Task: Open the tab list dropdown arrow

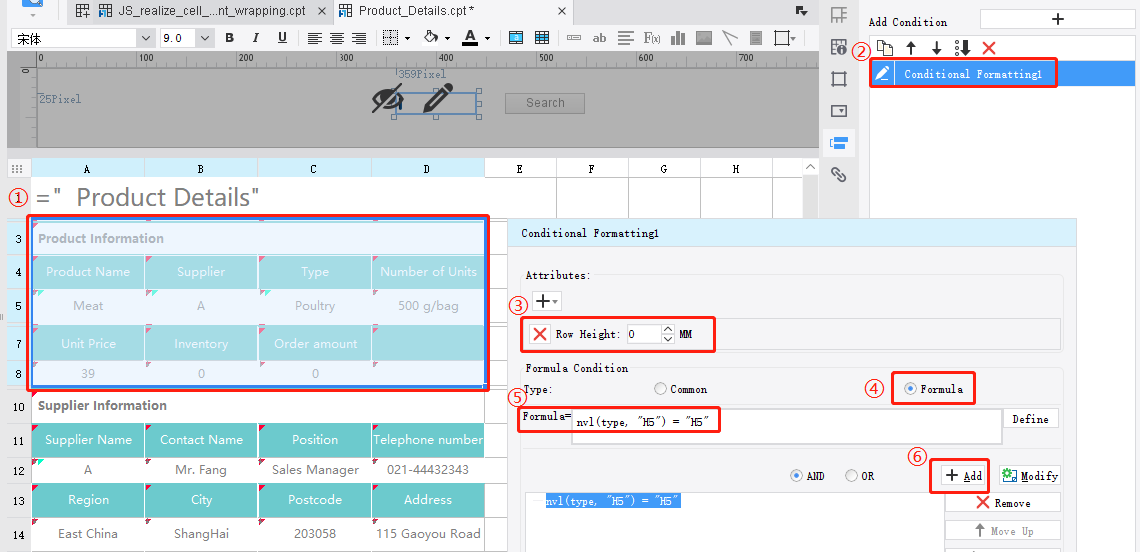Action: tap(801, 10)
